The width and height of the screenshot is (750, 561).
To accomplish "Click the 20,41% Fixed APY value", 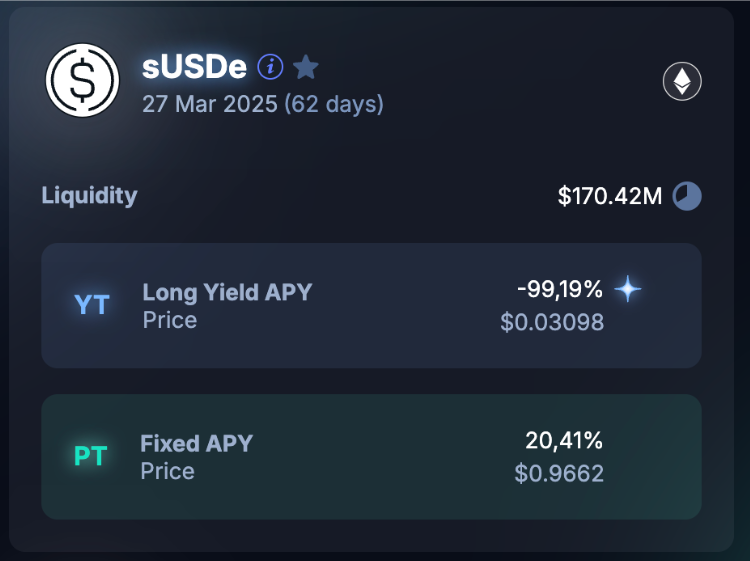I will [x=564, y=440].
